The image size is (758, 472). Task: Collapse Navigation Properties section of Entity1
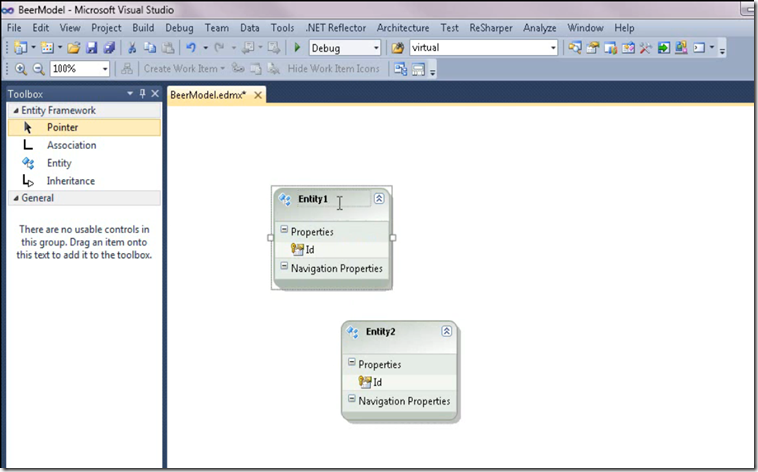coord(284,266)
